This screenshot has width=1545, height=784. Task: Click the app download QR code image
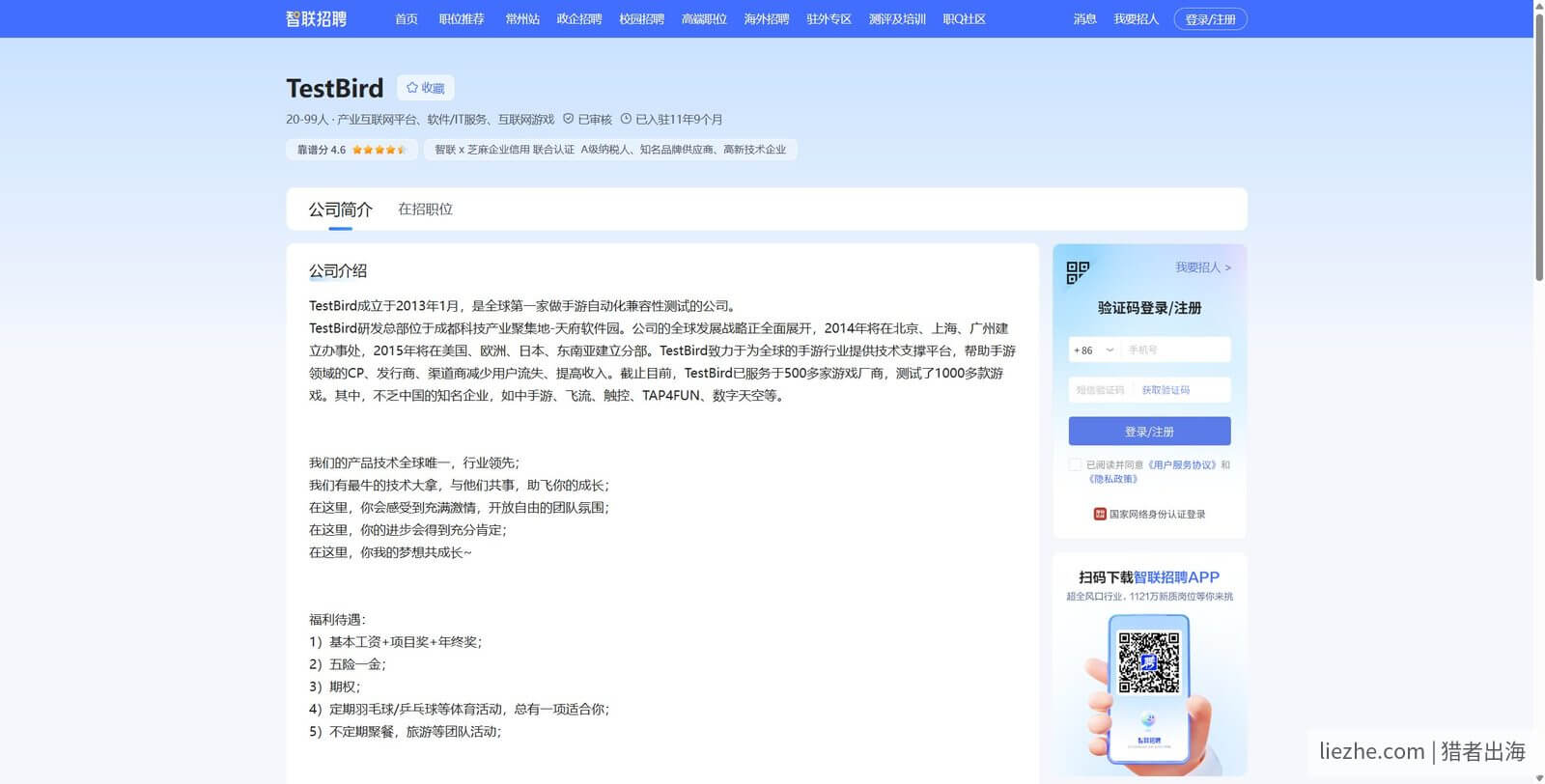click(1149, 662)
